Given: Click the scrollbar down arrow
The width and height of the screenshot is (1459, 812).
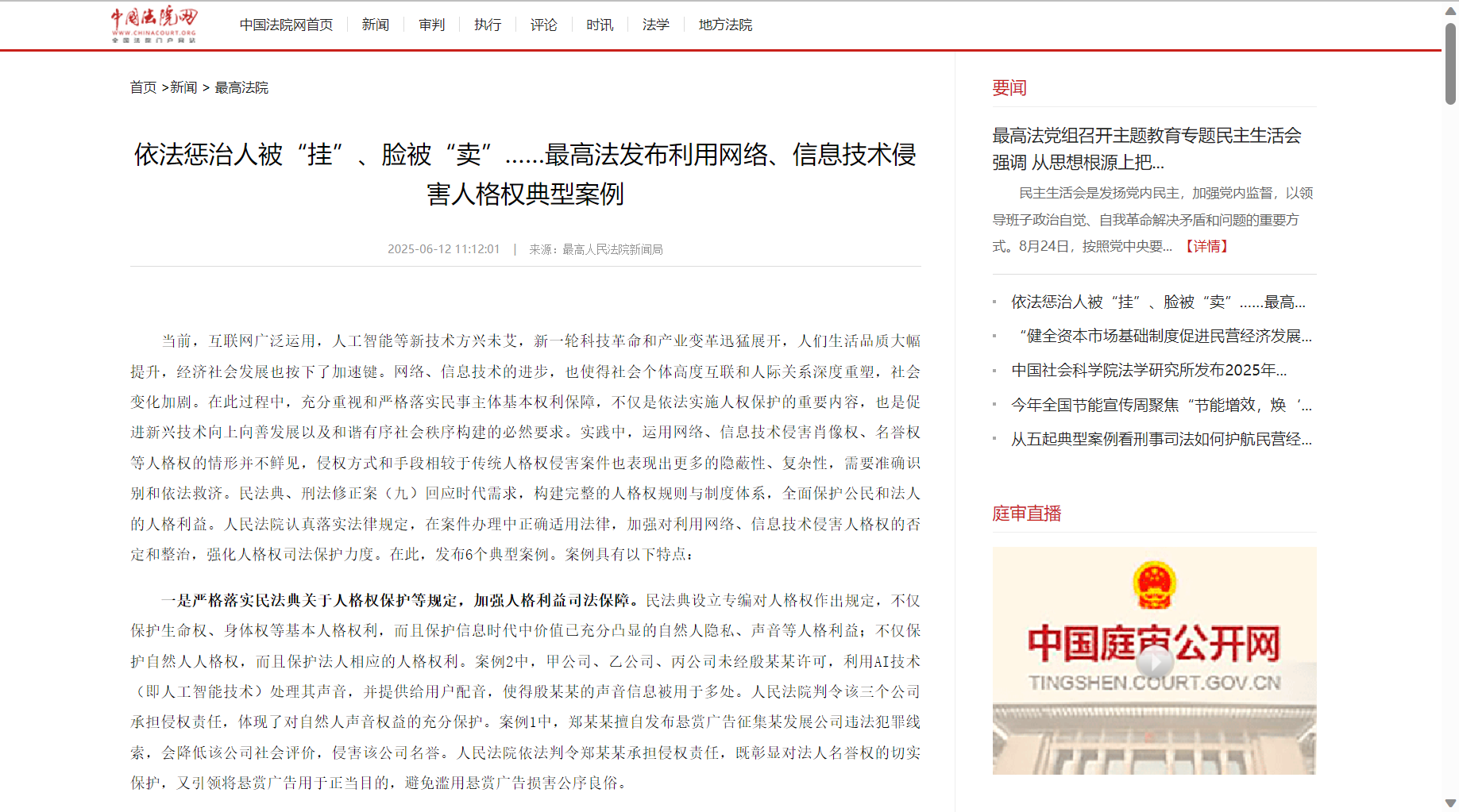Looking at the screenshot, I should 1450,802.
